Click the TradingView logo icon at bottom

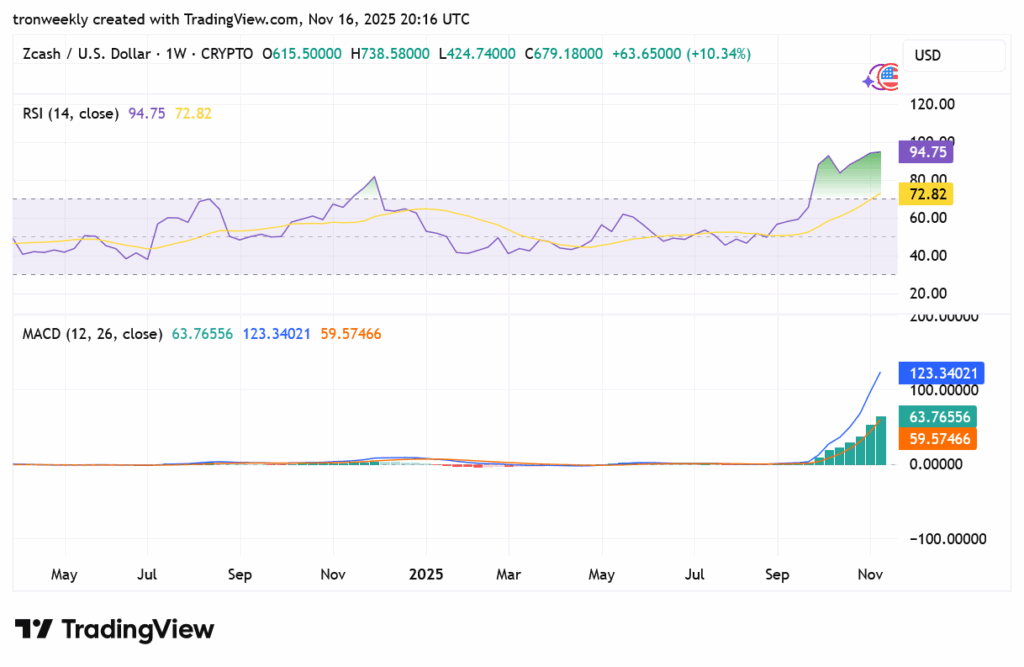coord(33,629)
